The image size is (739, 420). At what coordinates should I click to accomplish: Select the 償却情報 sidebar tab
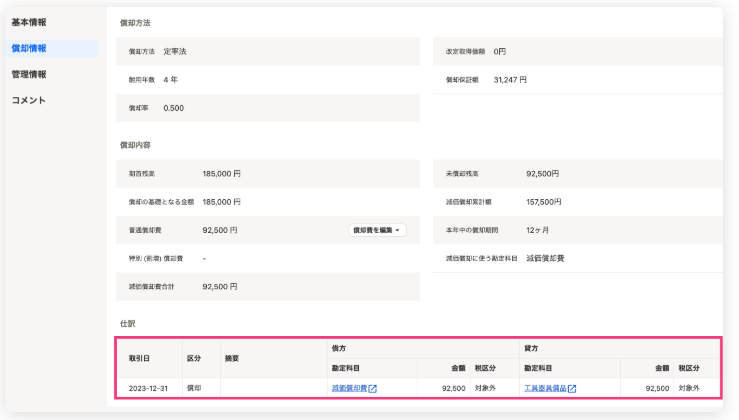(x=29, y=48)
